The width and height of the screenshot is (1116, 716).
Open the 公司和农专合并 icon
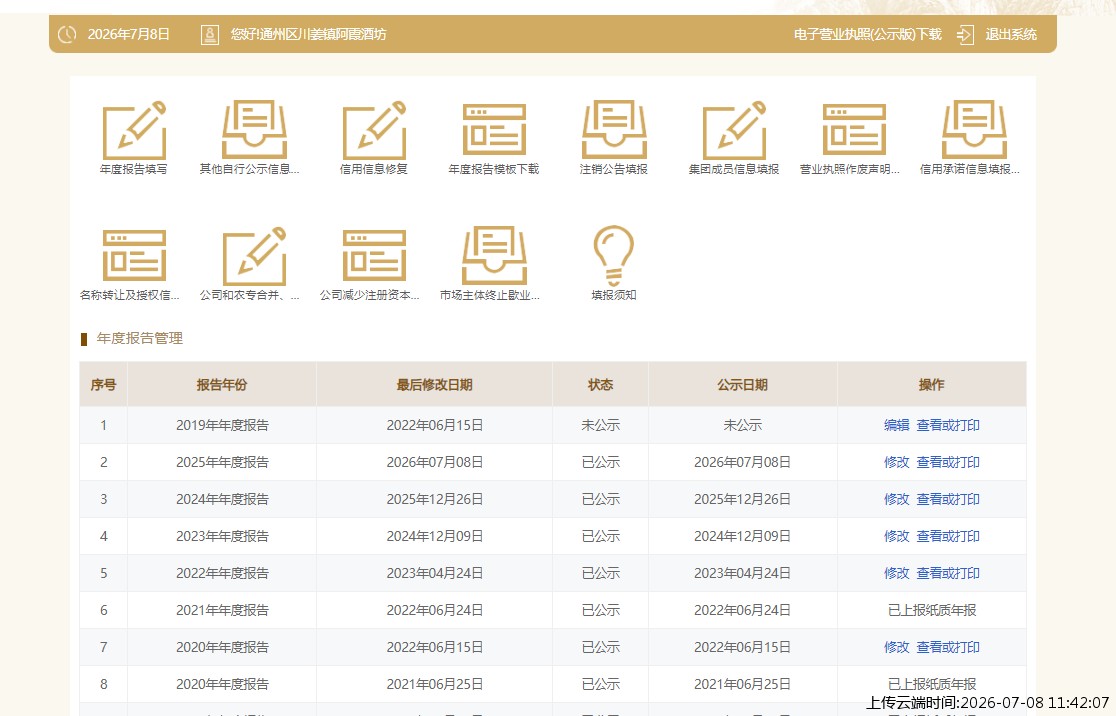[254, 256]
